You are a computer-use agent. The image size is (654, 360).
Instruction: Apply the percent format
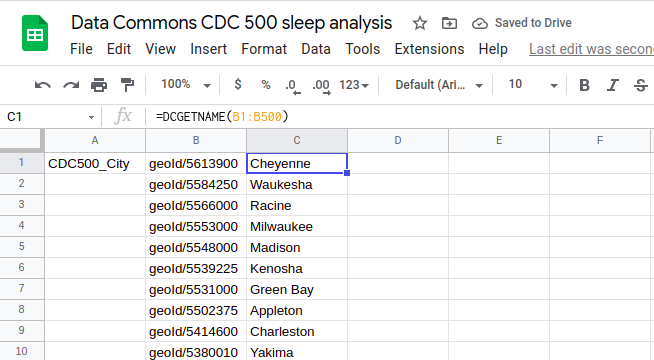(x=266, y=85)
